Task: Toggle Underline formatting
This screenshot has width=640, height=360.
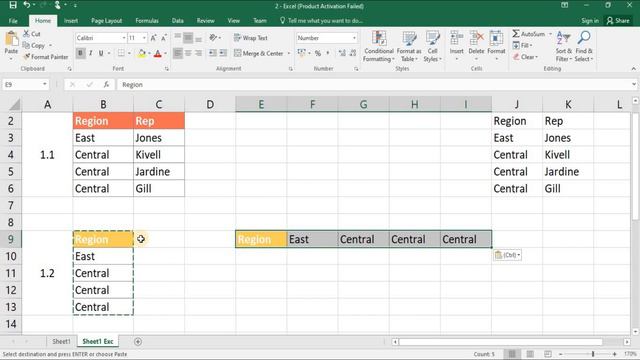Action: click(x=101, y=53)
